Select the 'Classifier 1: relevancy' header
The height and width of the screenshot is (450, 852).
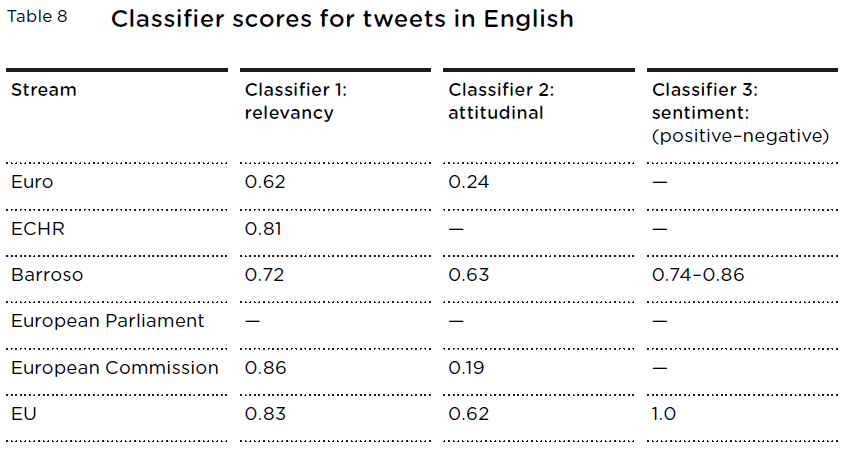296,101
